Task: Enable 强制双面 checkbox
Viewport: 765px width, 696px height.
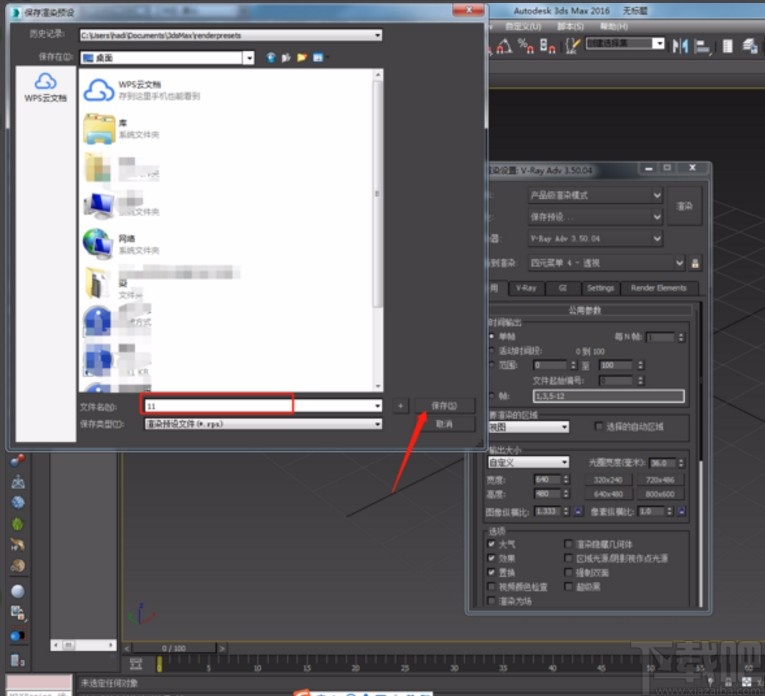Action: 568,572
